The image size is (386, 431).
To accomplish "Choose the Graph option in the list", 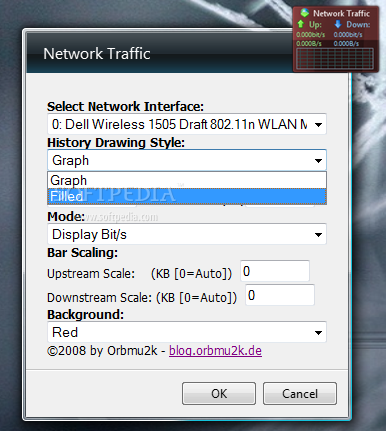I will (x=187, y=180).
